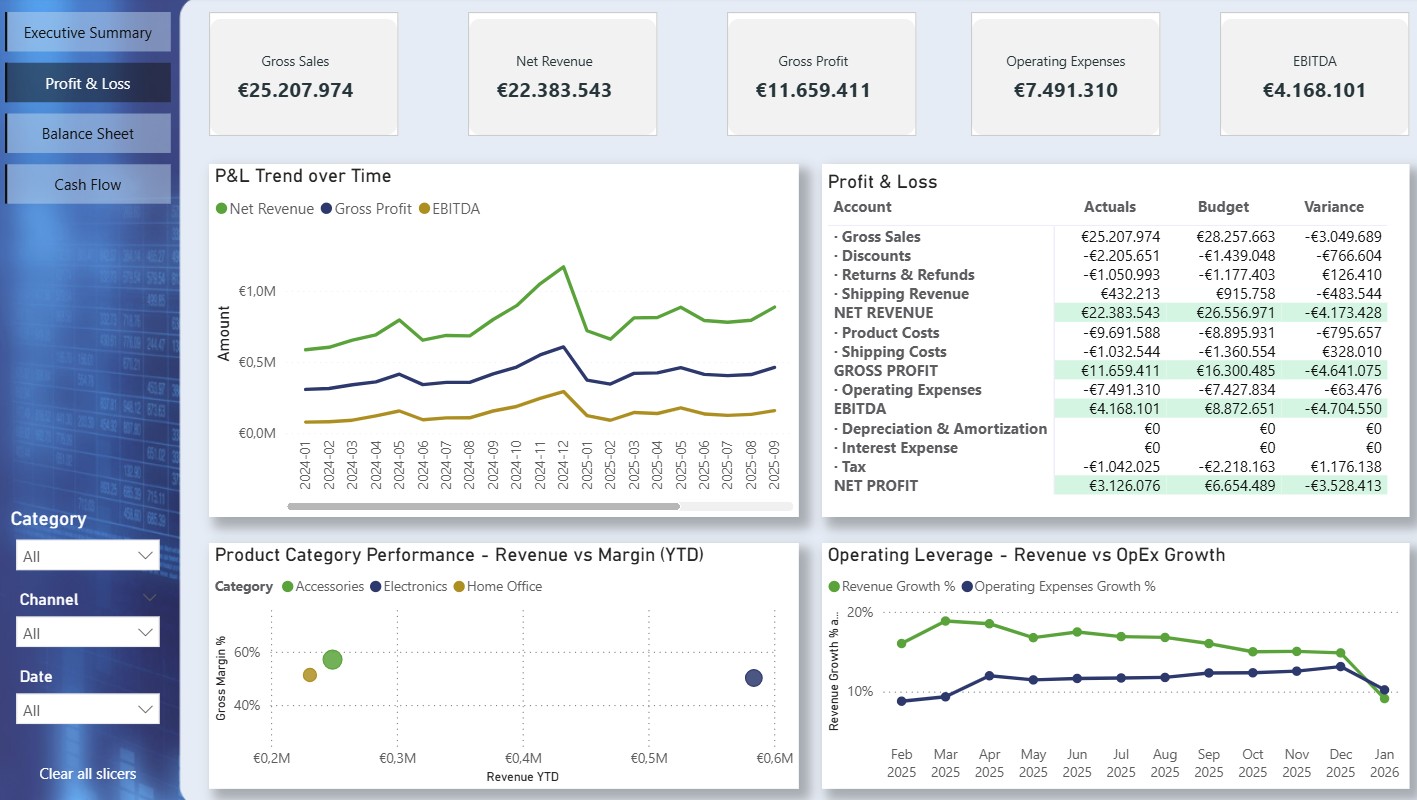
Task: Click the Clear all slicers link
Action: pos(87,773)
